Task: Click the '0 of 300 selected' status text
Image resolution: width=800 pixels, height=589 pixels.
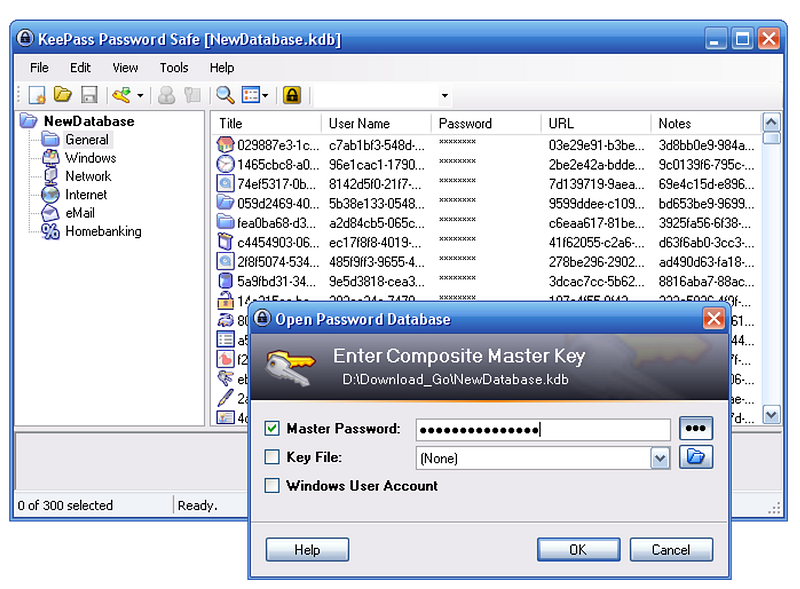Action: pyautogui.click(x=65, y=506)
